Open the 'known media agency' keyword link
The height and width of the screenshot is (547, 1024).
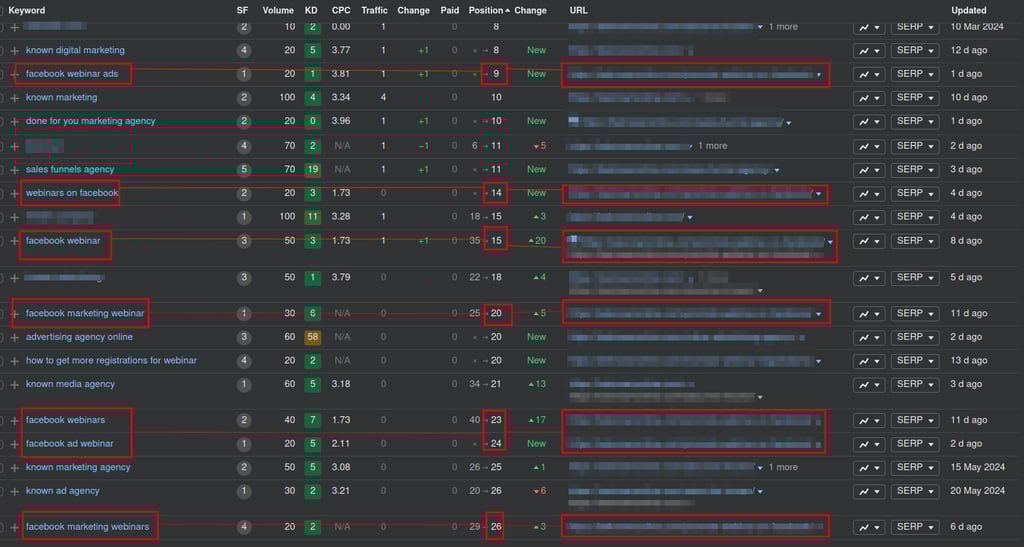(x=70, y=384)
